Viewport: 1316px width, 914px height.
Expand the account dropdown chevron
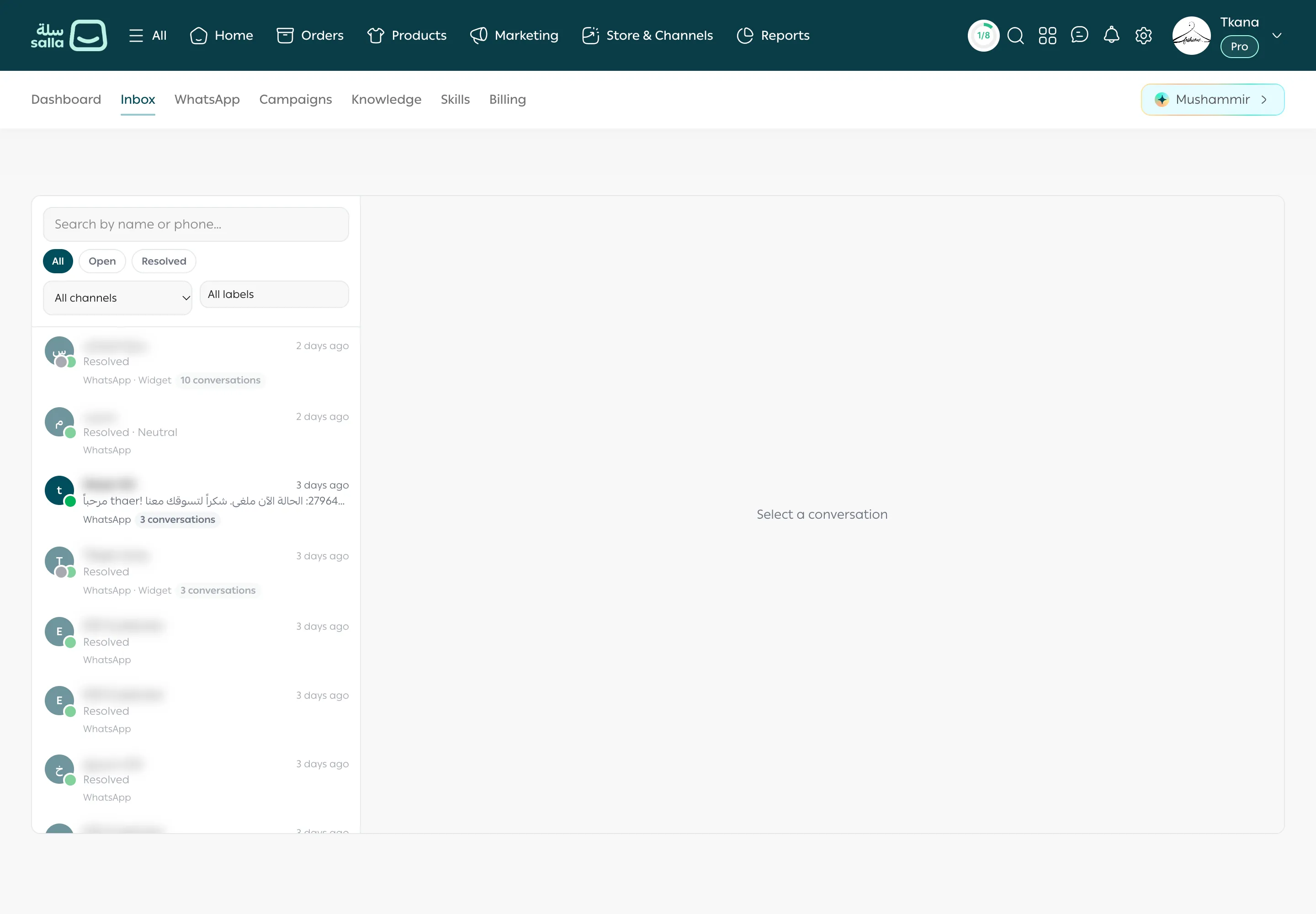(x=1277, y=36)
